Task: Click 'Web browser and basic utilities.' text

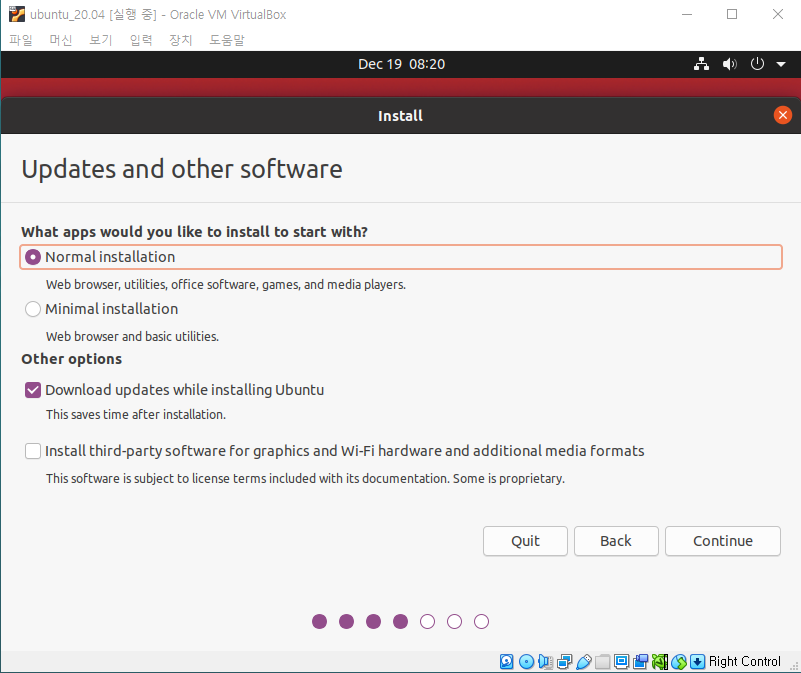Action: pyautogui.click(x=132, y=337)
